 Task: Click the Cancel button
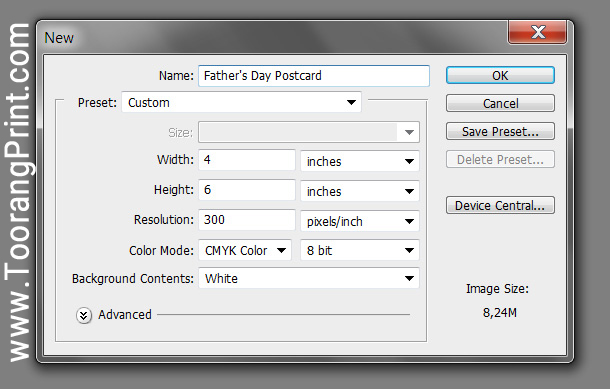(x=500, y=103)
